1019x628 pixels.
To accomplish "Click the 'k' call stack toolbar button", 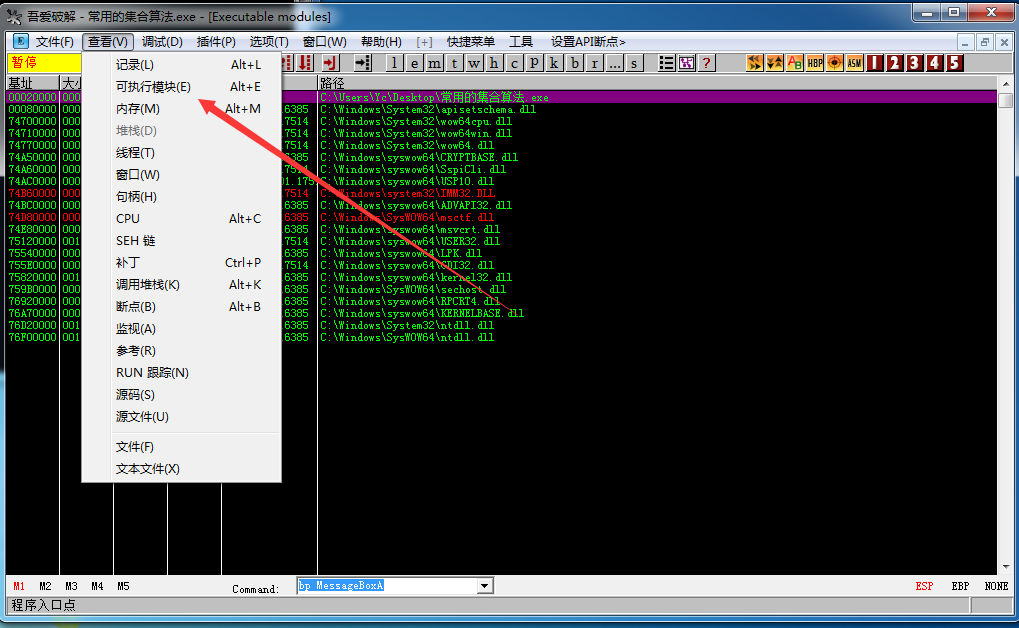I will click(555, 63).
